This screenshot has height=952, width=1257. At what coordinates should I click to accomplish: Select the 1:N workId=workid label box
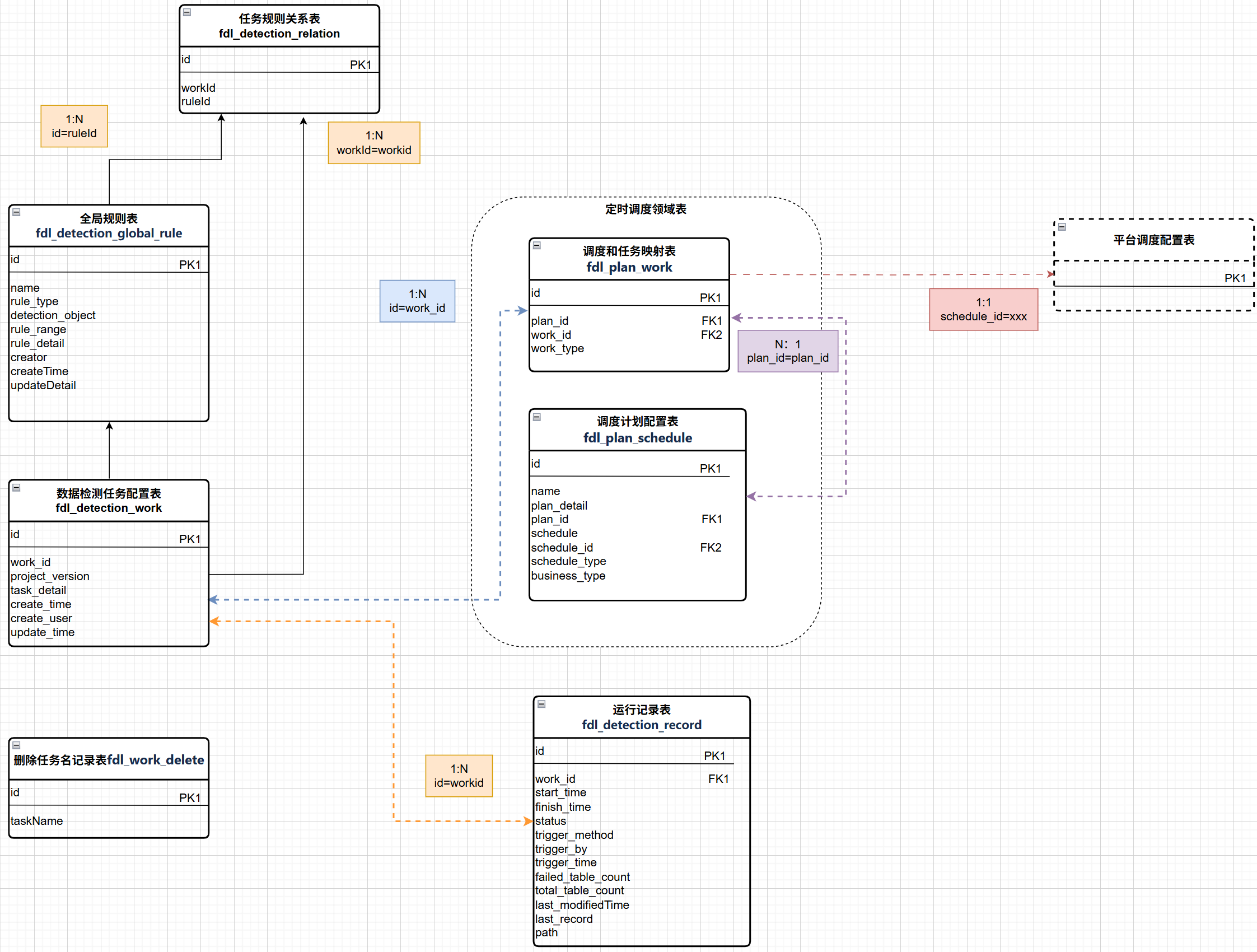pos(374,143)
